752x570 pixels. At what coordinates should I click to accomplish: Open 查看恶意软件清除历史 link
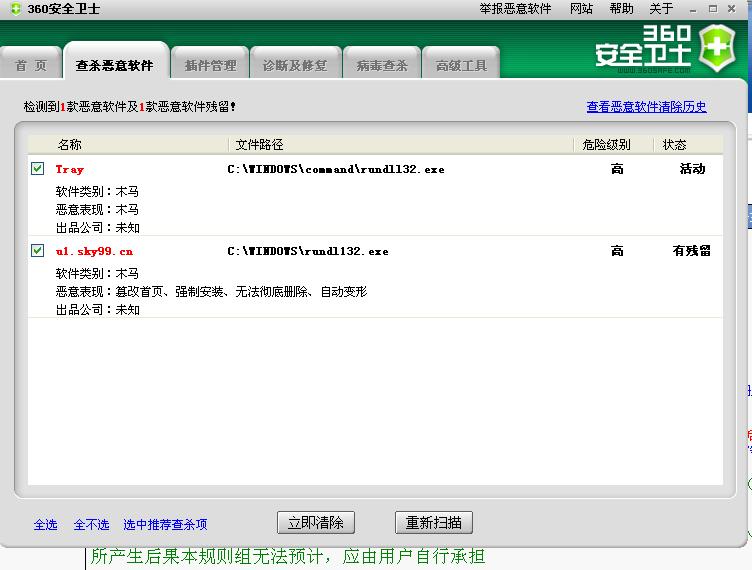pyautogui.click(x=646, y=106)
